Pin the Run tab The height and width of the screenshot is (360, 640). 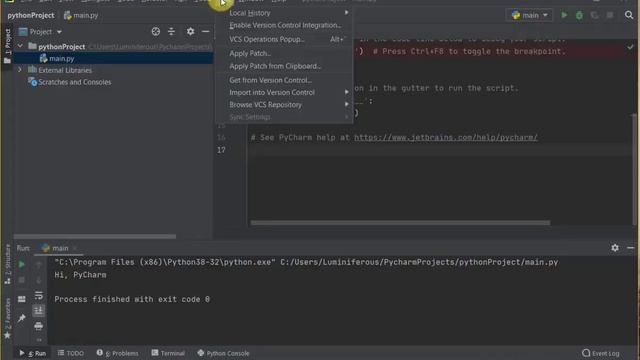click(x=22, y=318)
